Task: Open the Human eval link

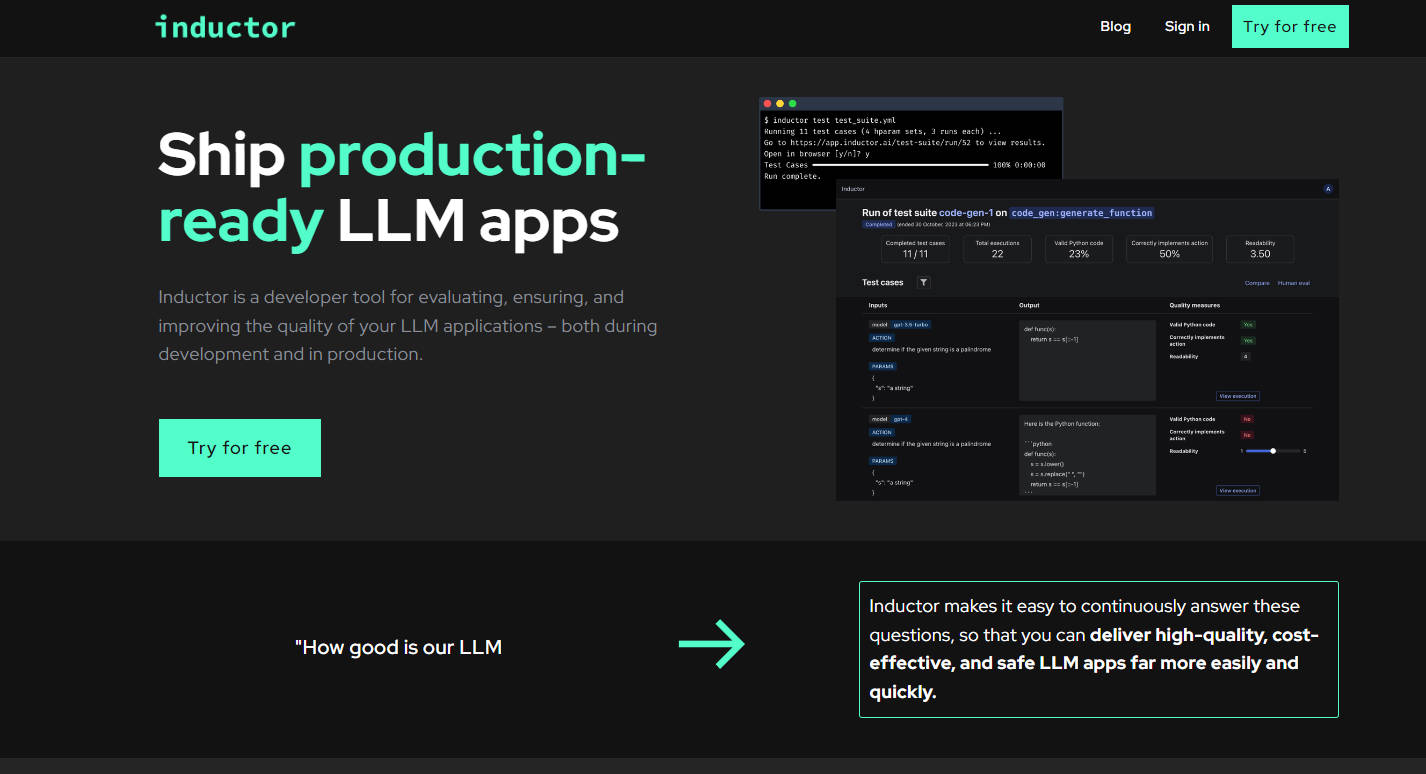Action: tap(1293, 283)
